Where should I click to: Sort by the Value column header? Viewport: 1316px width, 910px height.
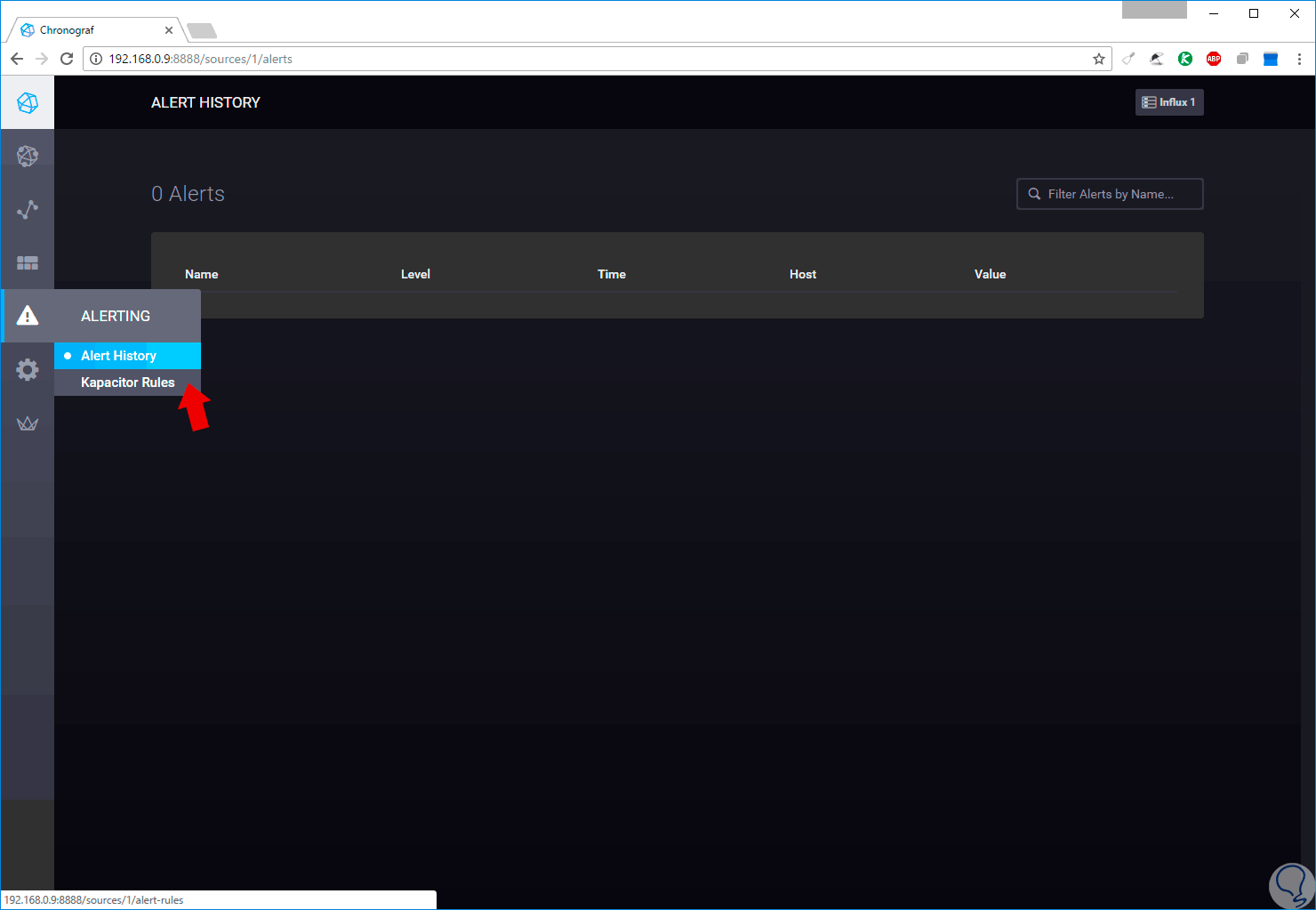click(991, 274)
